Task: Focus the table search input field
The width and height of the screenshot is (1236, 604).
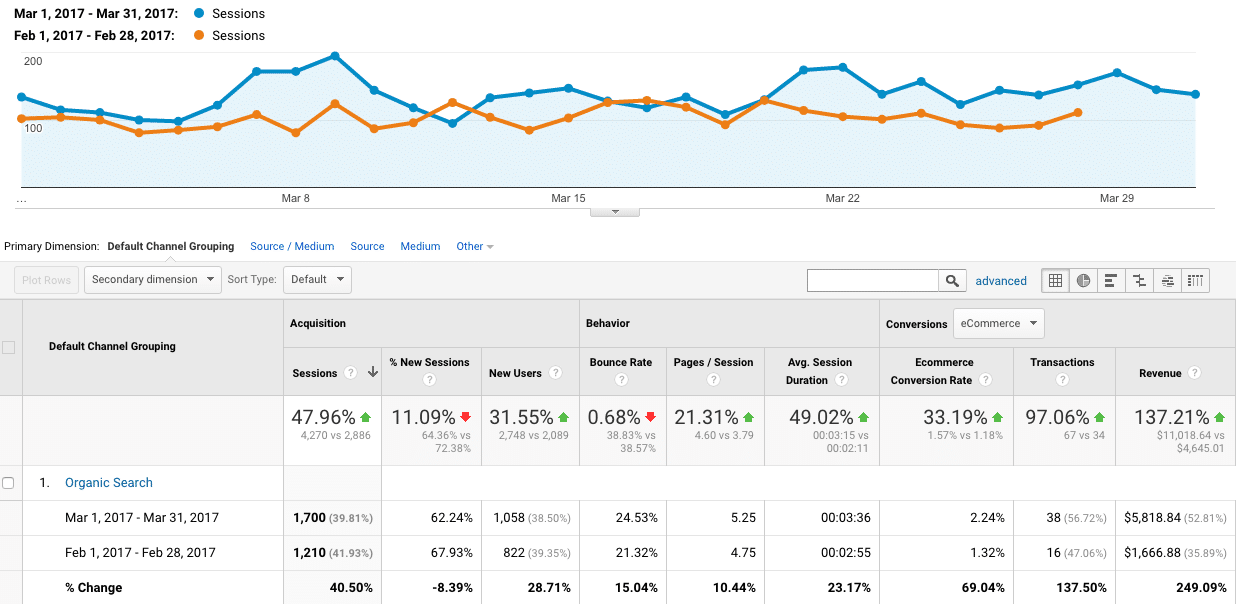Action: pos(872,281)
